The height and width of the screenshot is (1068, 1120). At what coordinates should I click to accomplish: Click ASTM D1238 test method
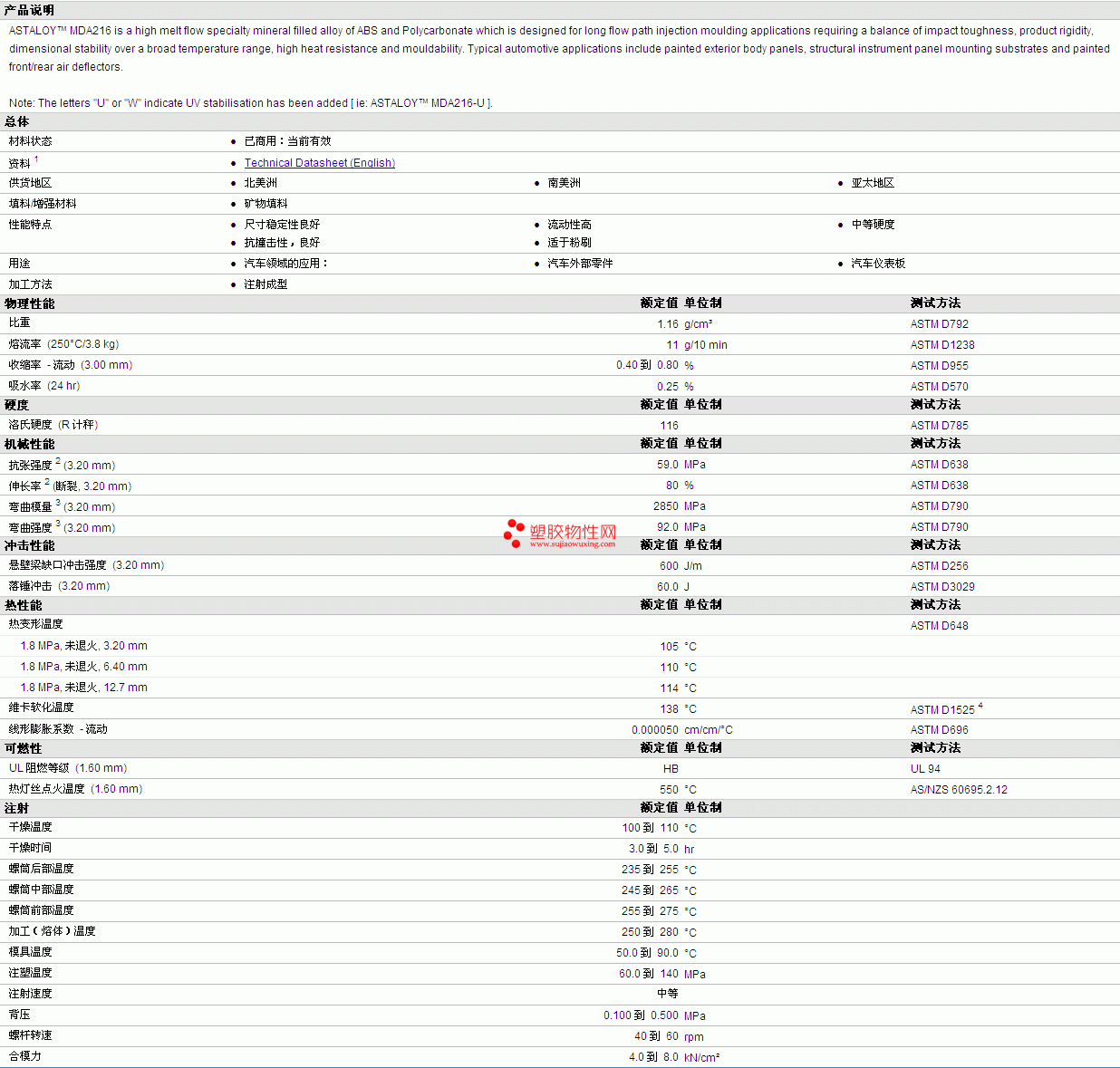[942, 345]
